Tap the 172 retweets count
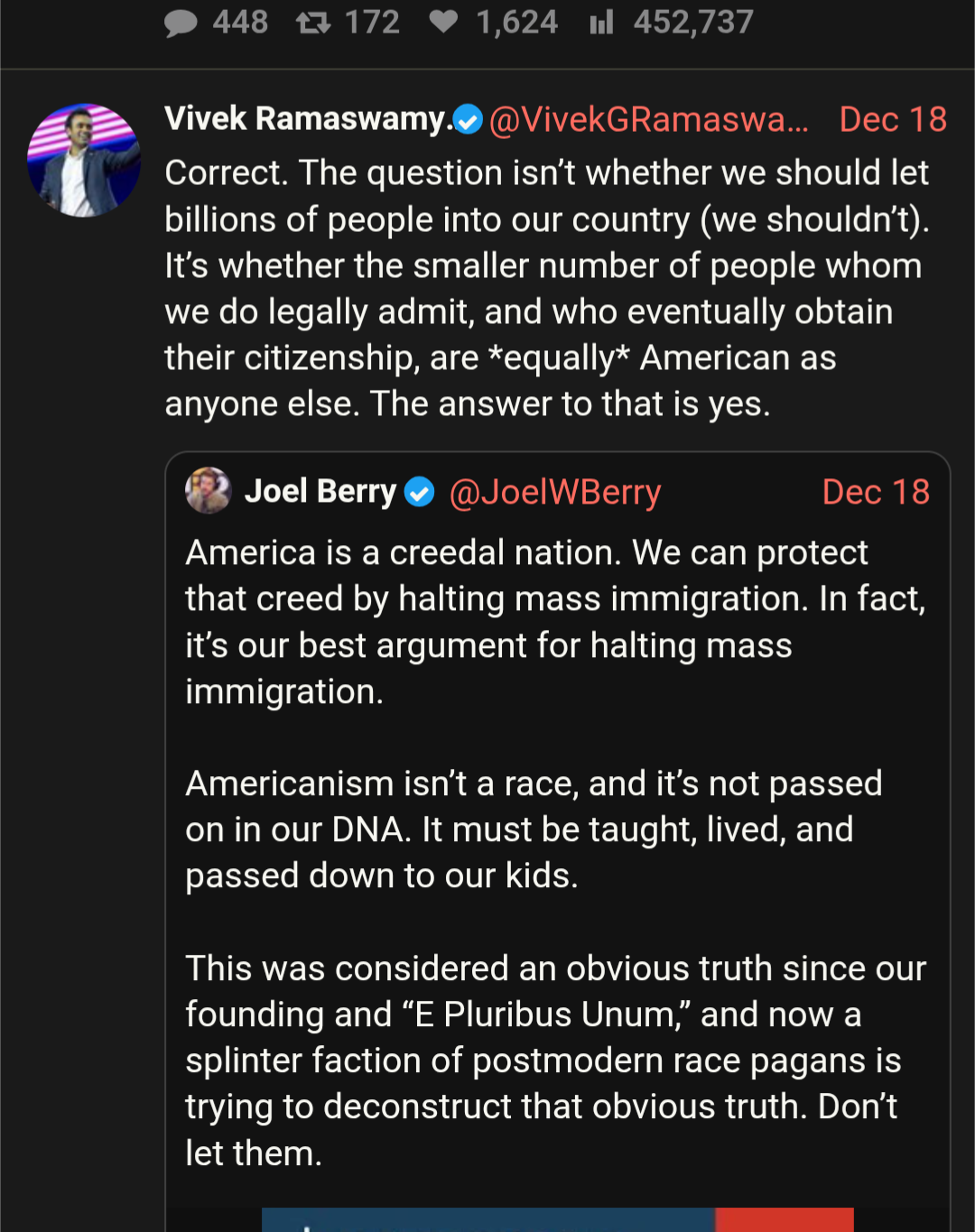 click(372, 22)
